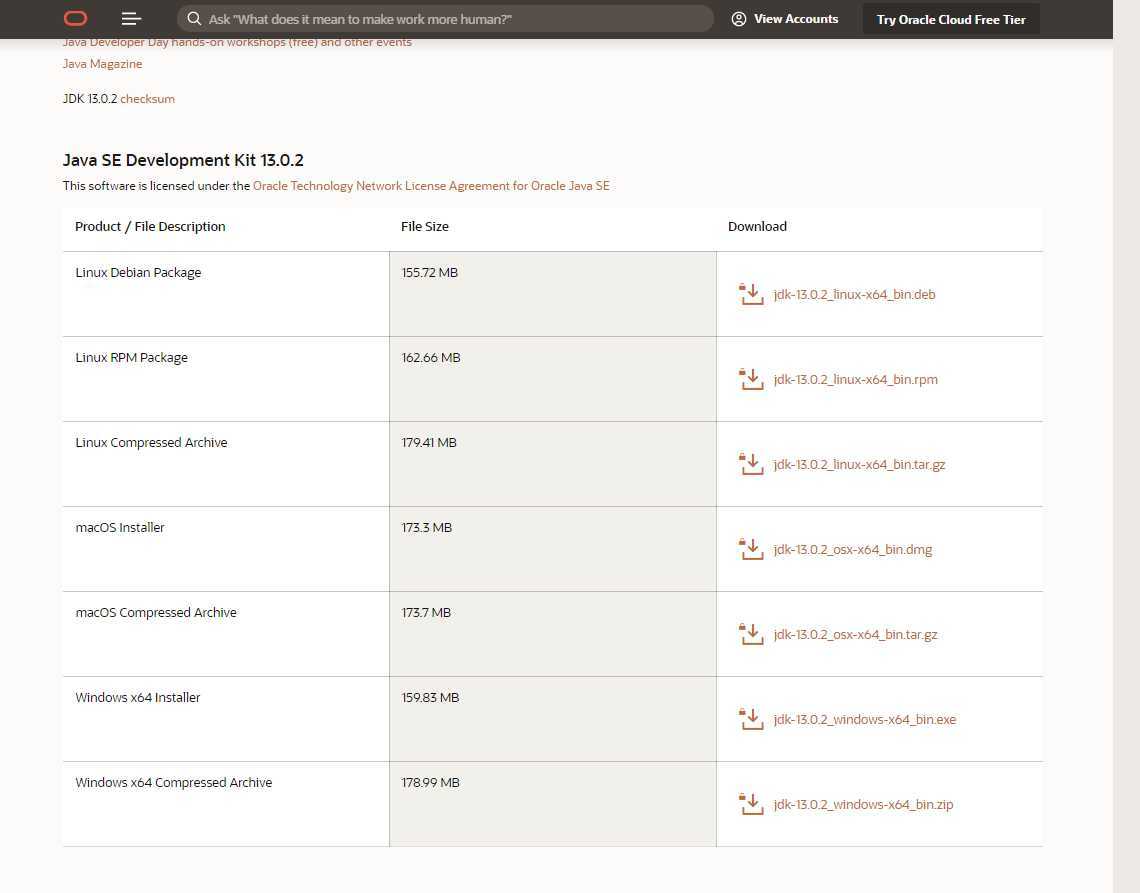1140x893 pixels.
Task: Click the 'Download' column header
Action: (757, 227)
